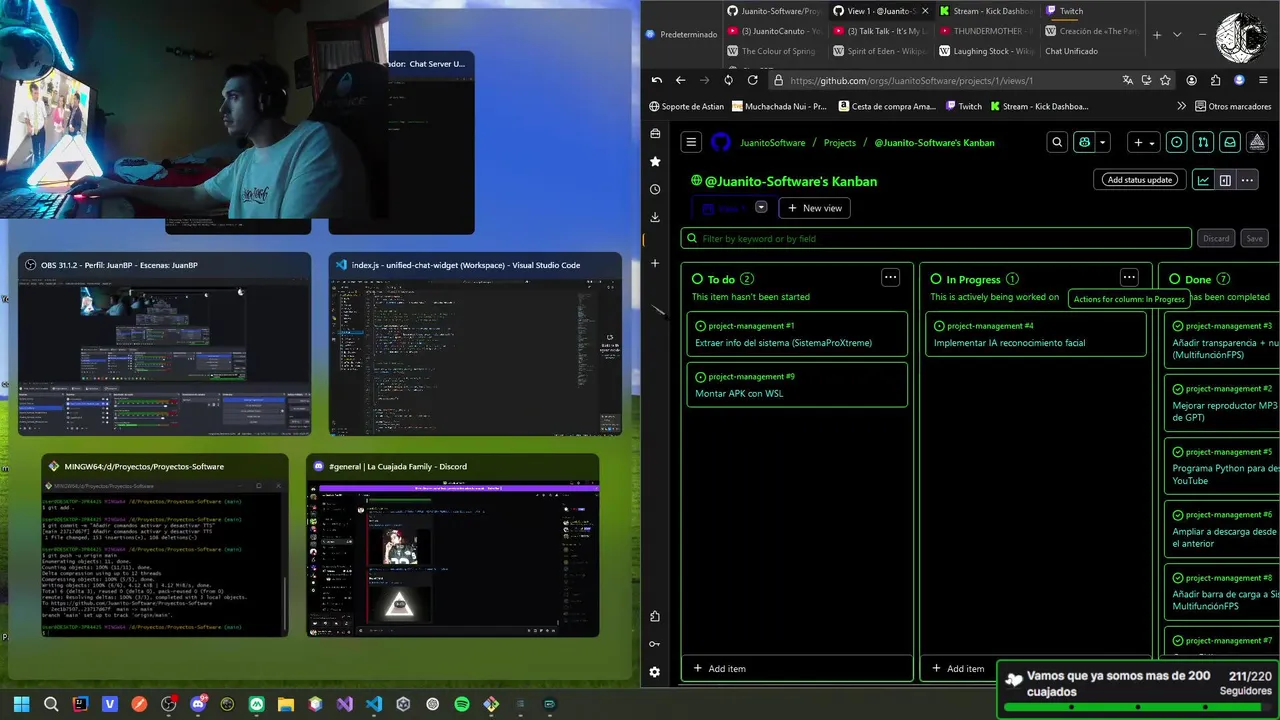Image resolution: width=1280 pixels, height=720 pixels.
Task: Switch to Juanito-Software/Proyectos browser tab
Action: pyautogui.click(x=774, y=11)
